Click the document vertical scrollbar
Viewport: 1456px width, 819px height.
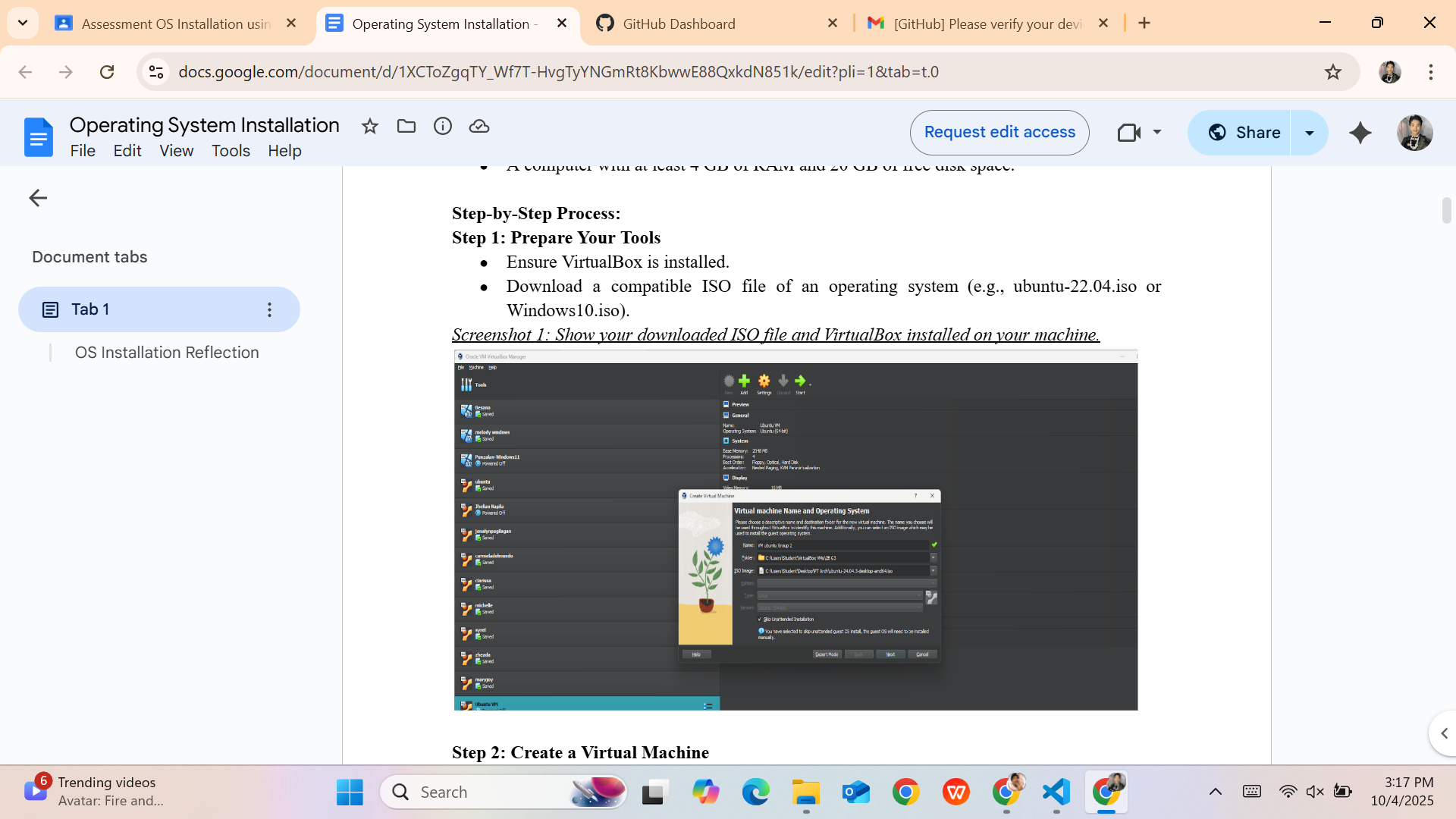1446,211
